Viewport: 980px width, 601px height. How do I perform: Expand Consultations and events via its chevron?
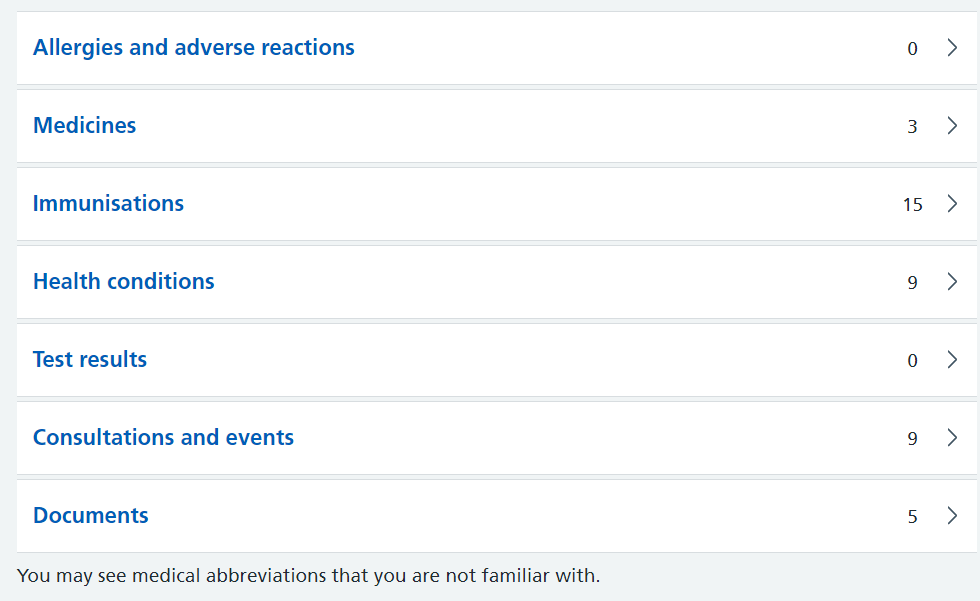952,438
